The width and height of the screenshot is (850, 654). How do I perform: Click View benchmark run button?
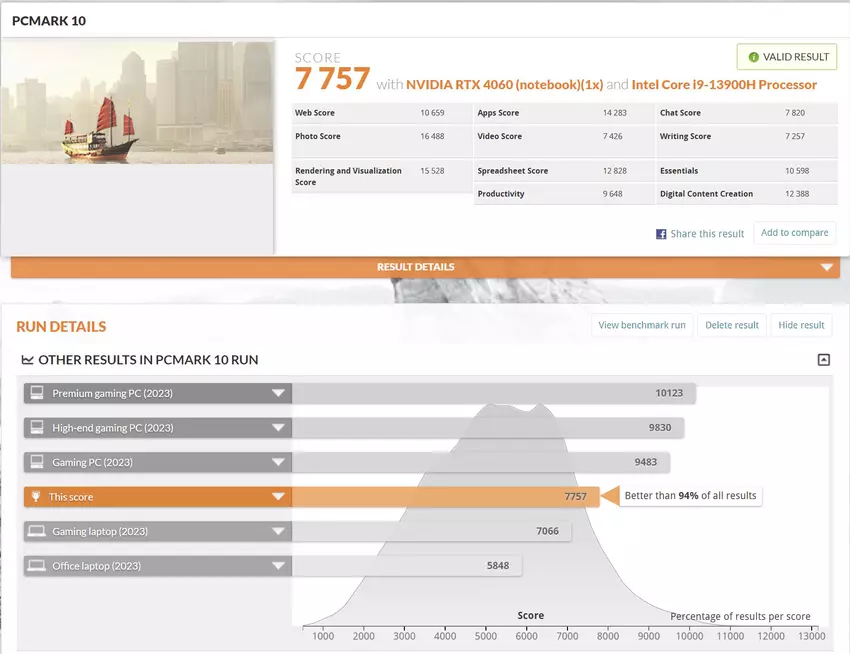(642, 325)
